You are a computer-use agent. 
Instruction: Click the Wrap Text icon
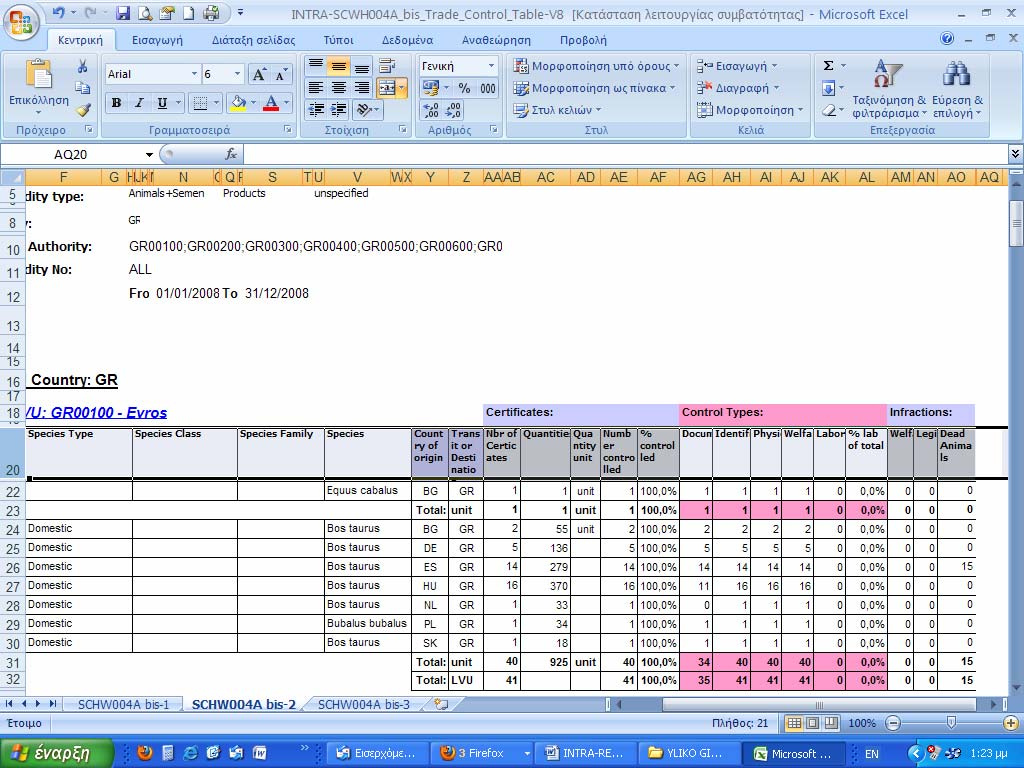[x=387, y=66]
